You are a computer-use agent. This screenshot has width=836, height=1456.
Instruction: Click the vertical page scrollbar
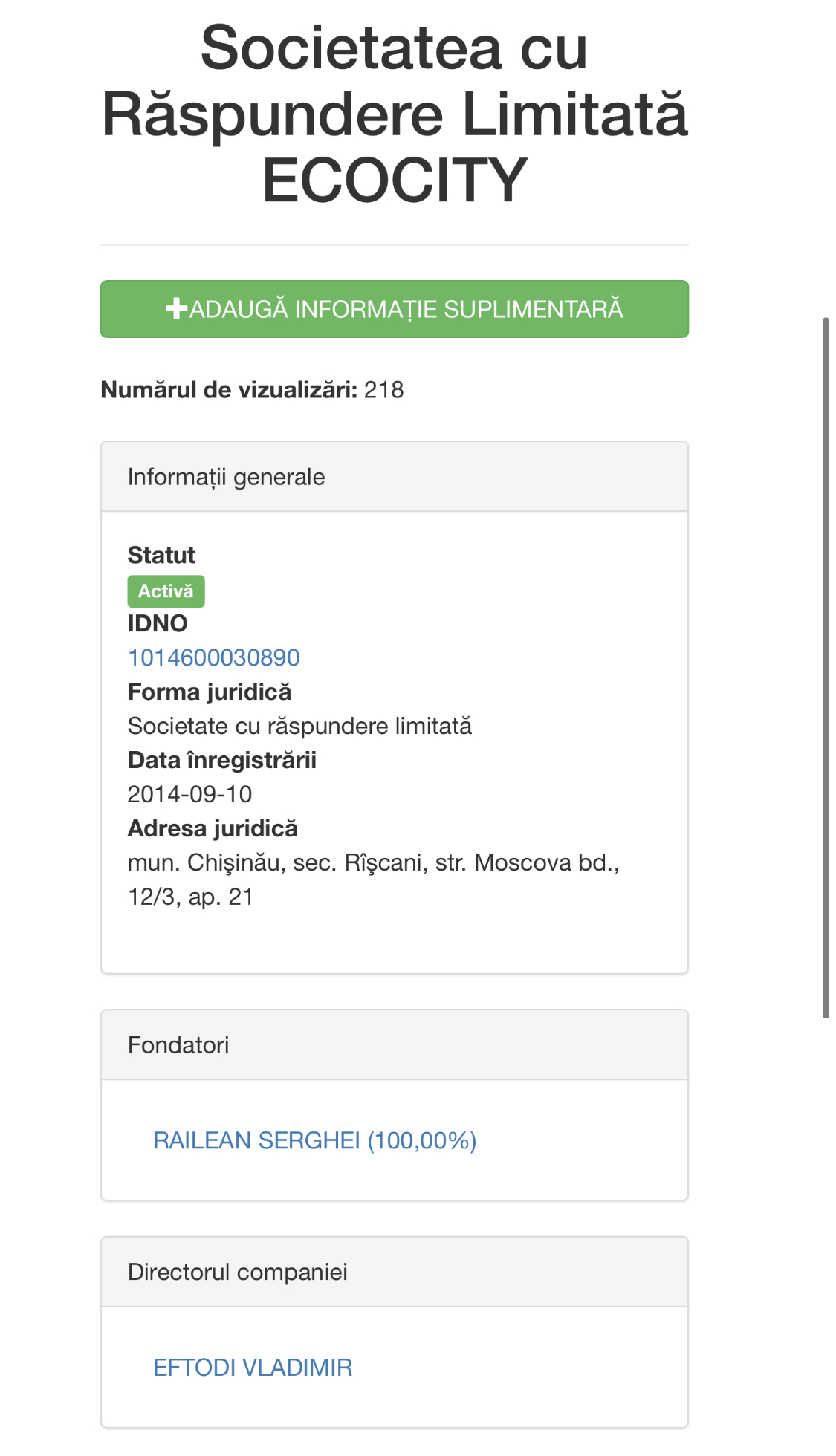[826, 667]
